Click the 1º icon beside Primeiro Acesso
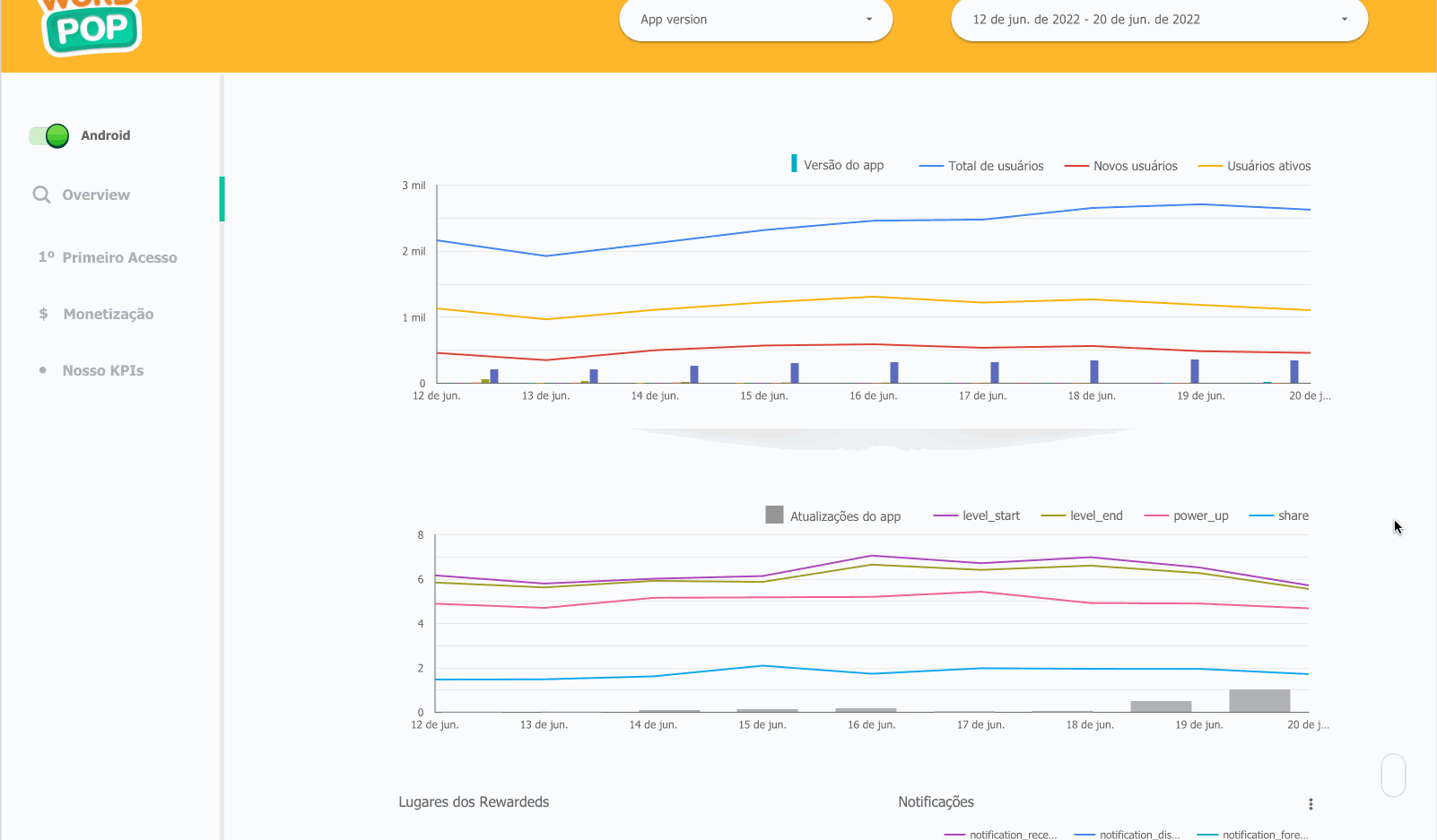The width and height of the screenshot is (1437, 840). pyautogui.click(x=46, y=257)
